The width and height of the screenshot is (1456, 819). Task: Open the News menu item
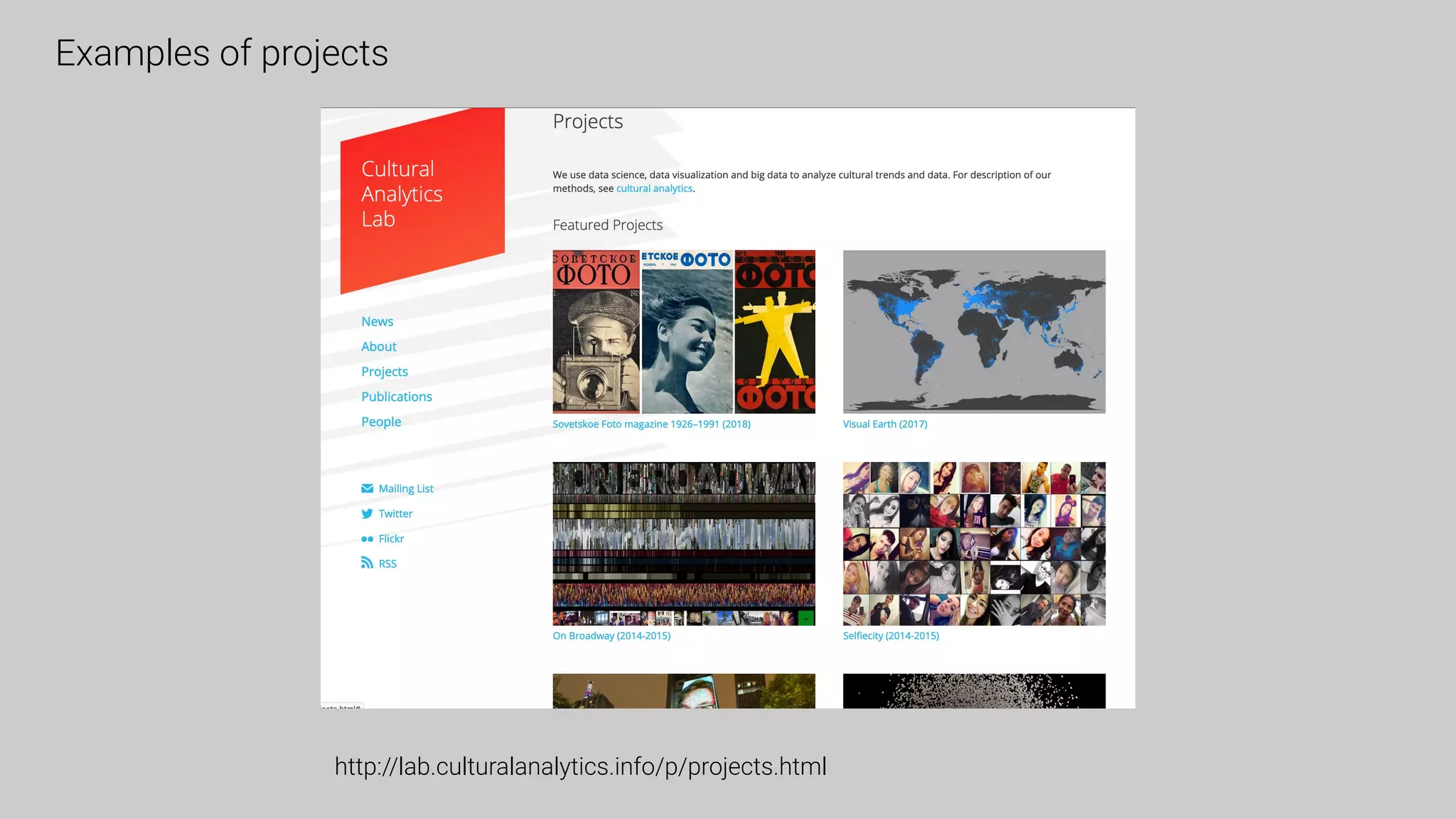tap(377, 321)
